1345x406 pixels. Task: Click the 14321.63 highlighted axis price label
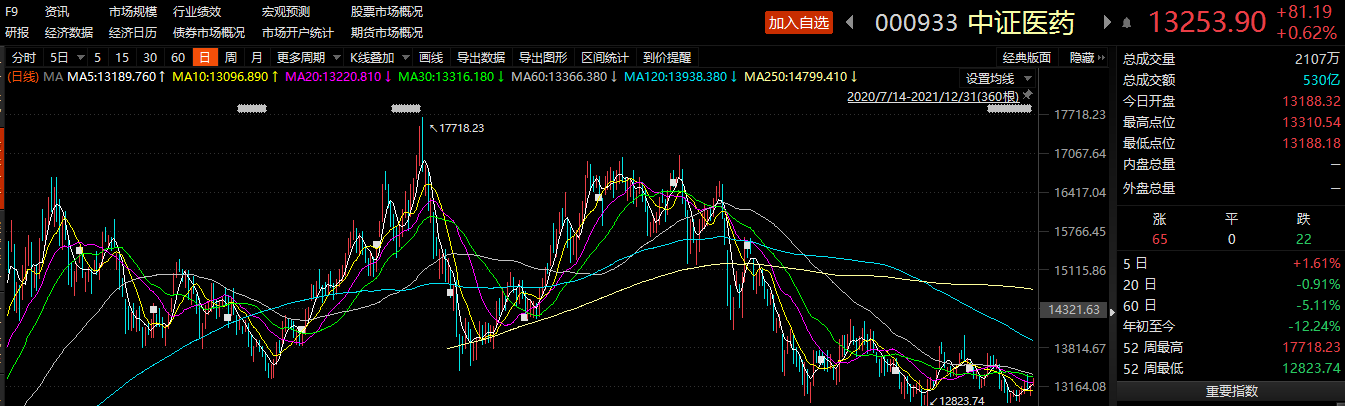(x=1075, y=310)
